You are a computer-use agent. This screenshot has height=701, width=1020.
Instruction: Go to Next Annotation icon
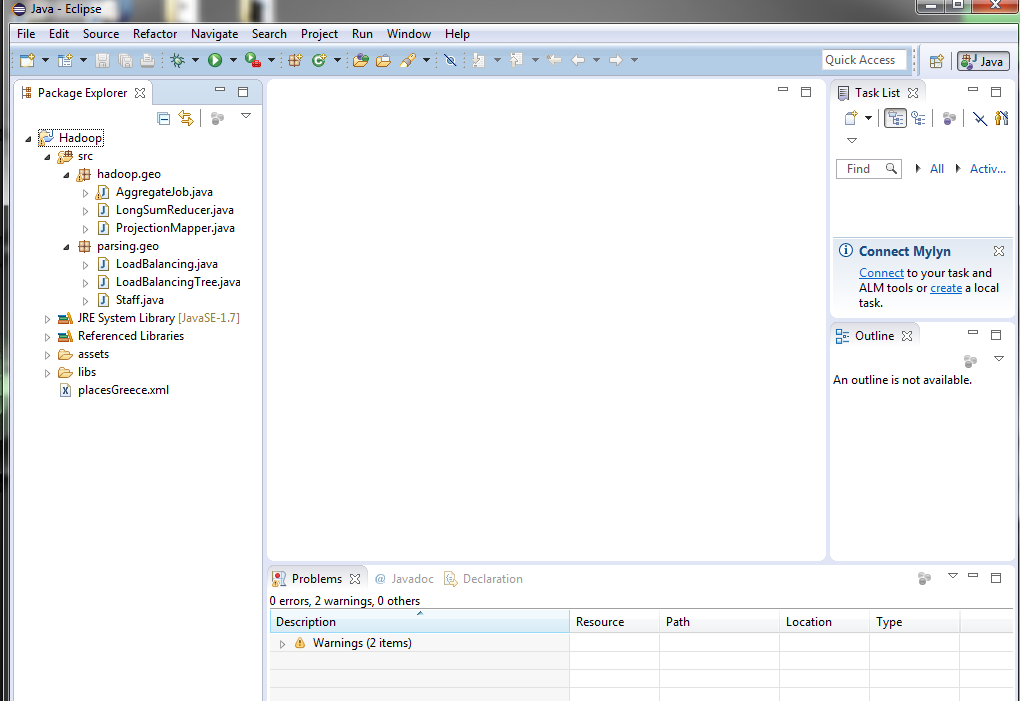479,60
